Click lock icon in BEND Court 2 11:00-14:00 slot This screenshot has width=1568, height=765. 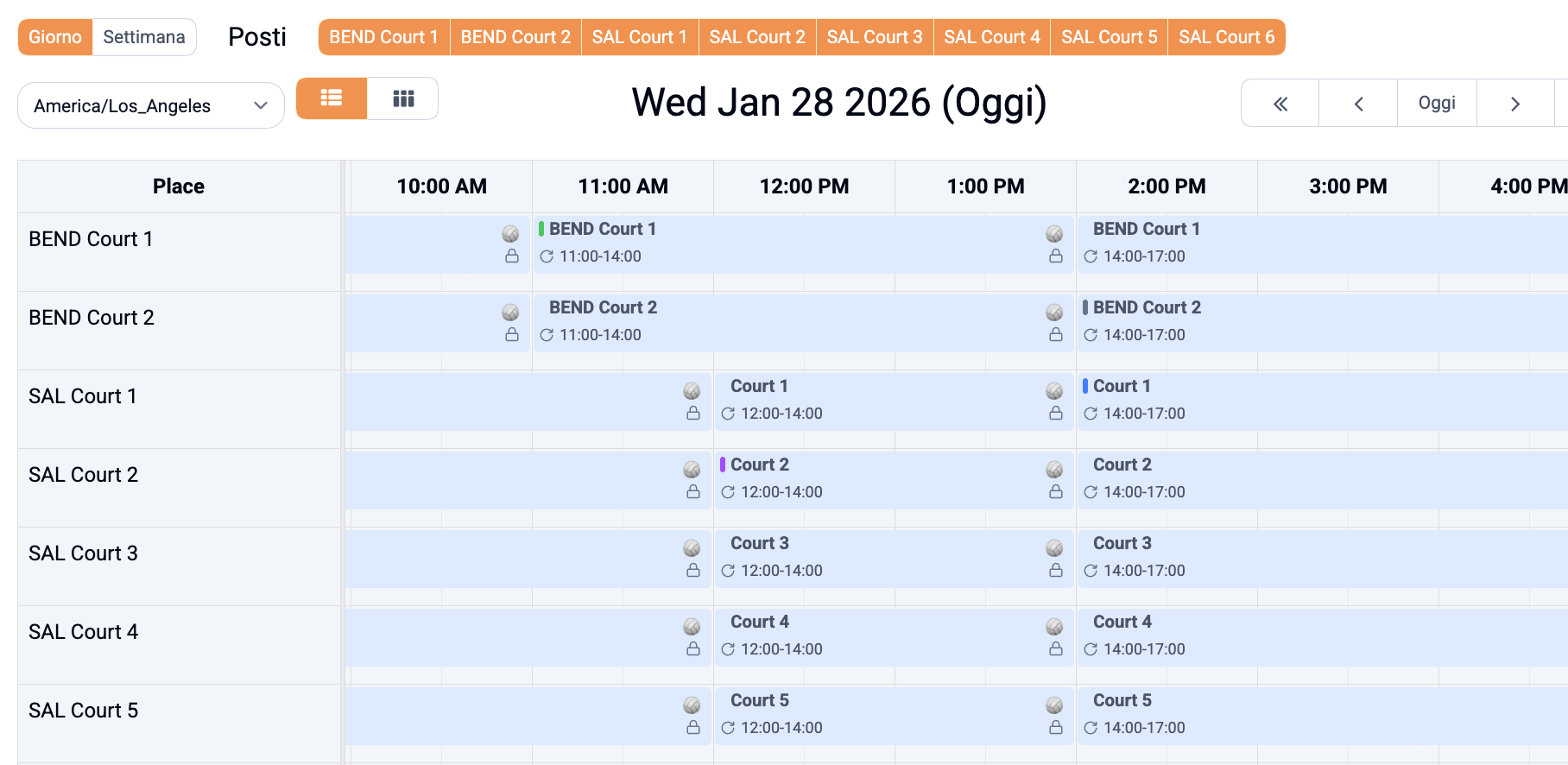[1055, 335]
